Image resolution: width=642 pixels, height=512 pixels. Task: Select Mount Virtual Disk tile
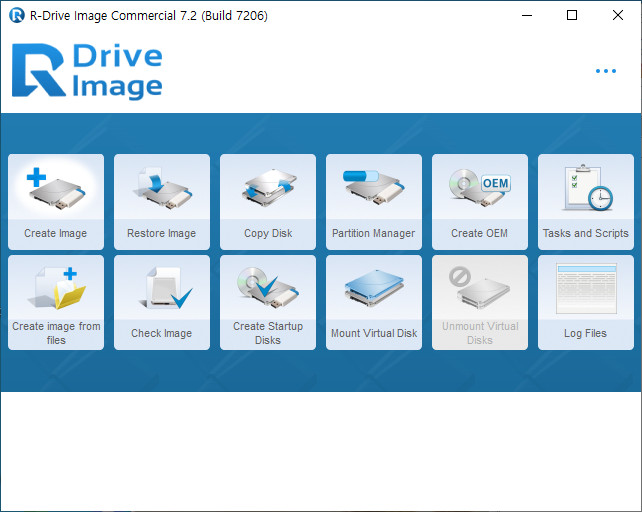click(x=374, y=302)
